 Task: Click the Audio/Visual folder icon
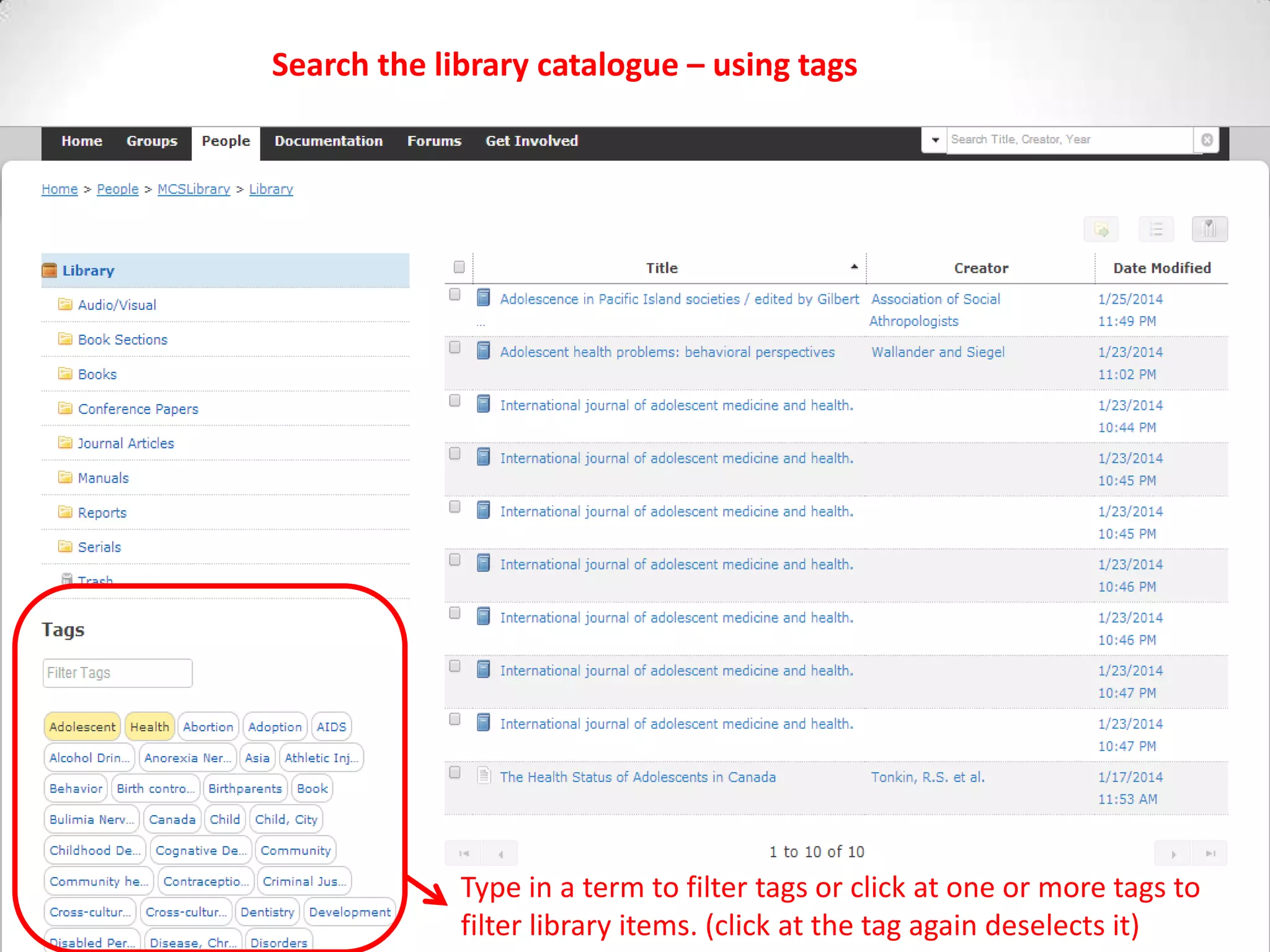pyautogui.click(x=65, y=304)
